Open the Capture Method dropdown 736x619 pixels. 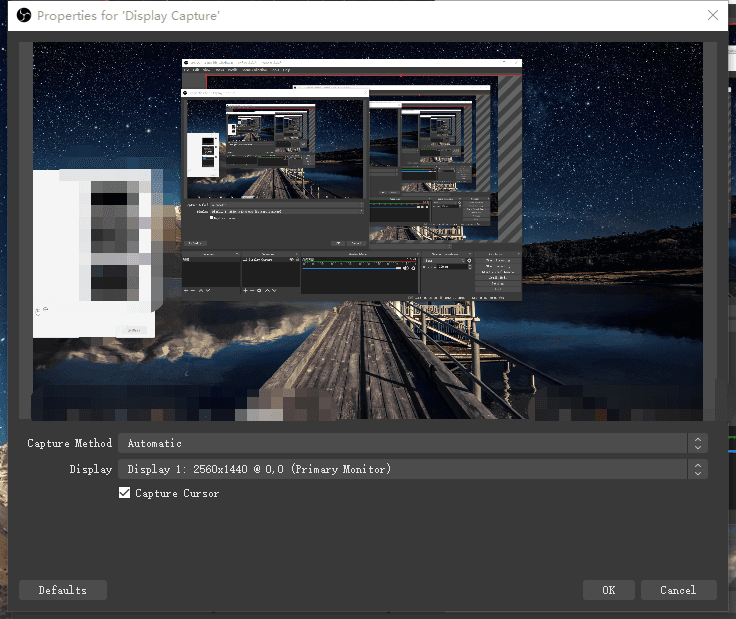(x=412, y=443)
